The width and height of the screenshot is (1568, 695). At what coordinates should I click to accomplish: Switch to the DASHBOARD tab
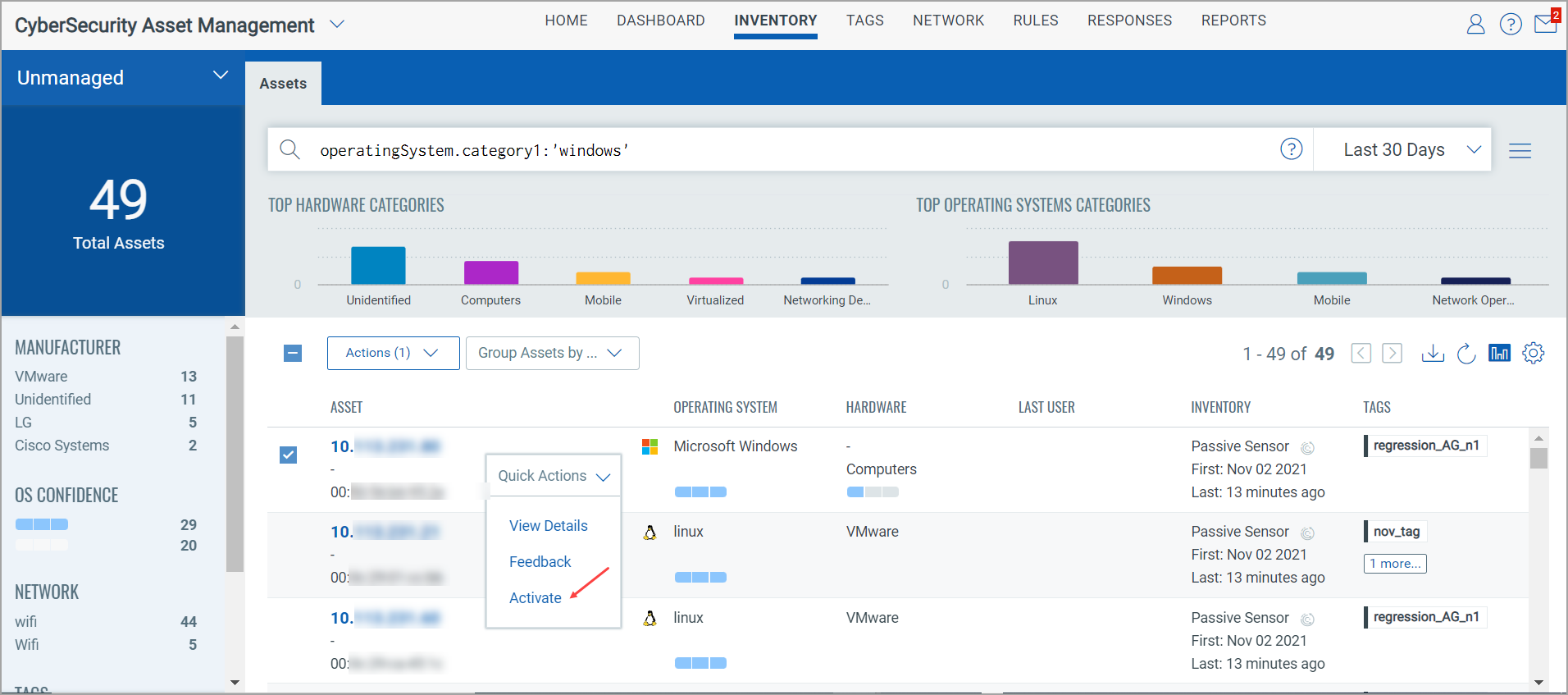(x=660, y=21)
